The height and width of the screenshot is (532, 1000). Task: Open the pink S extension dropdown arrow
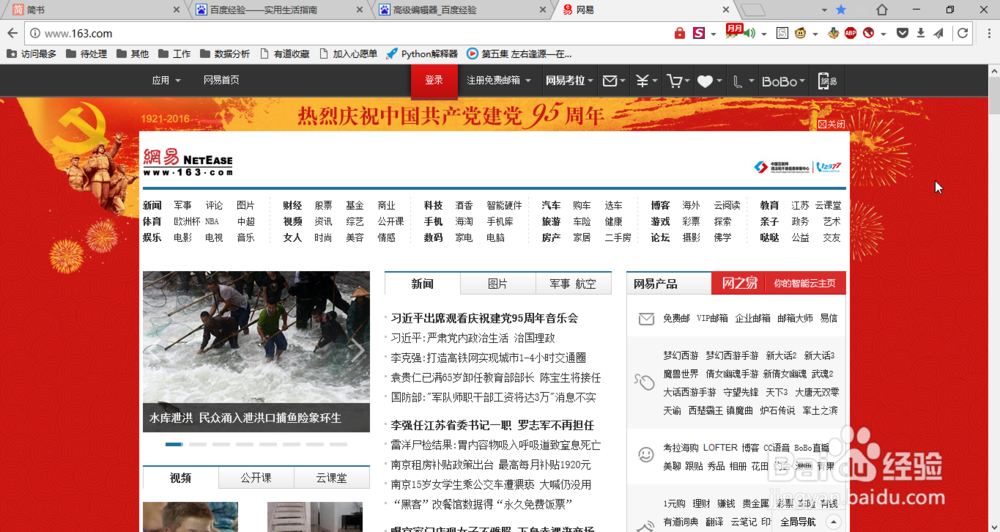(x=713, y=34)
